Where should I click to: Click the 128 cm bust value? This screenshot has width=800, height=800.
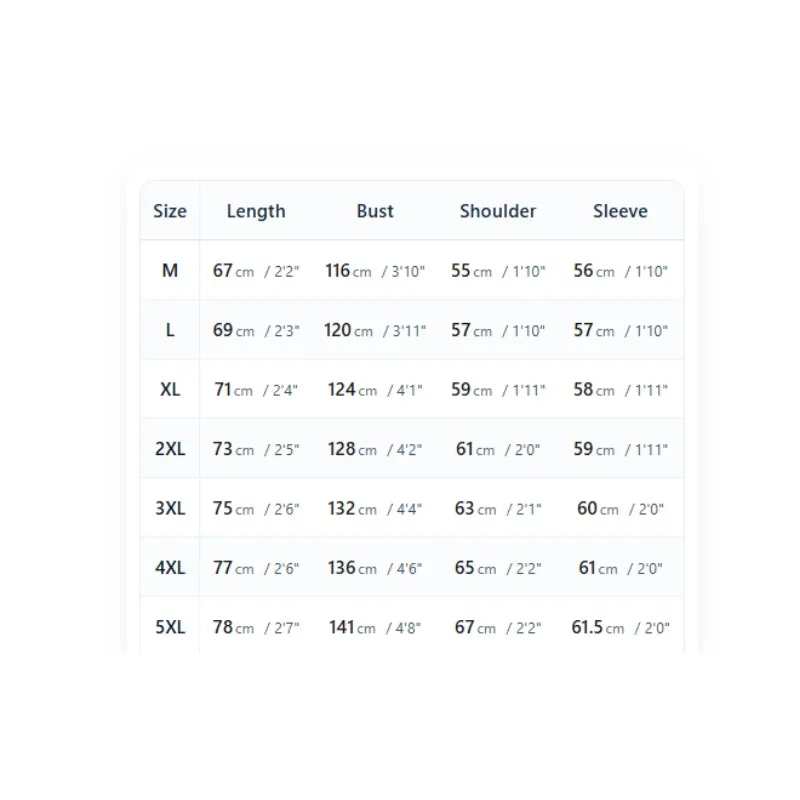(x=375, y=449)
